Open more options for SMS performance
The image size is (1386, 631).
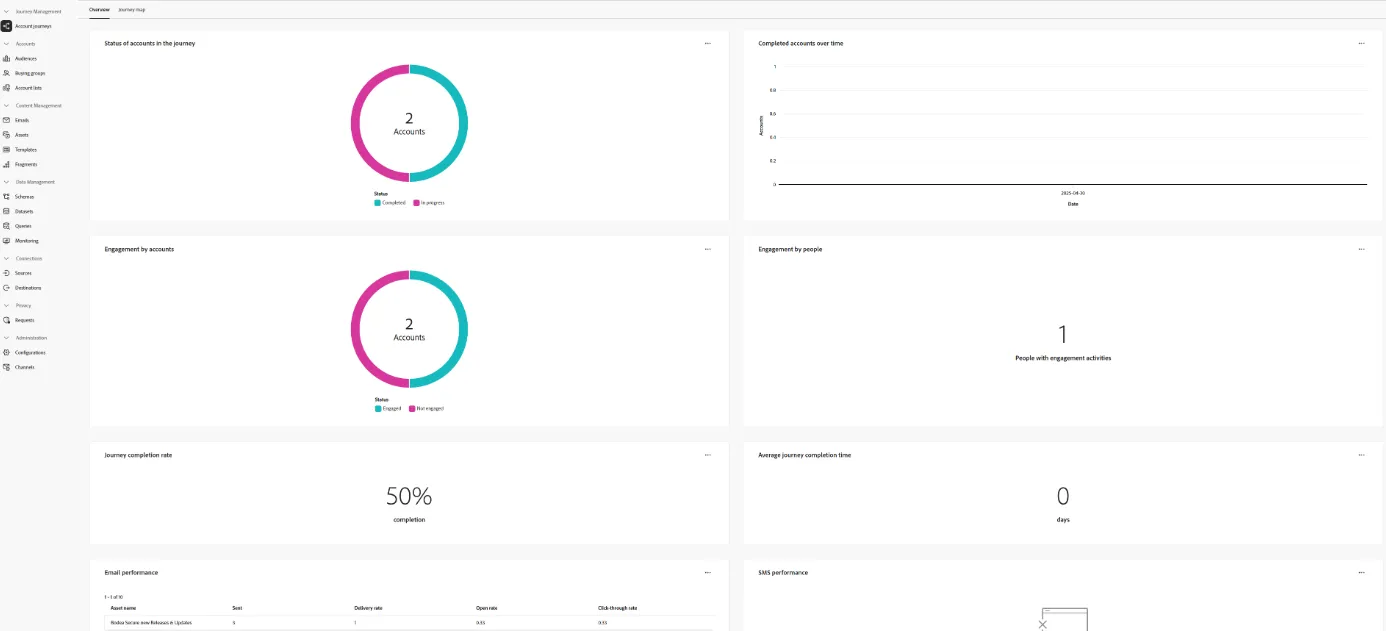click(x=1361, y=573)
